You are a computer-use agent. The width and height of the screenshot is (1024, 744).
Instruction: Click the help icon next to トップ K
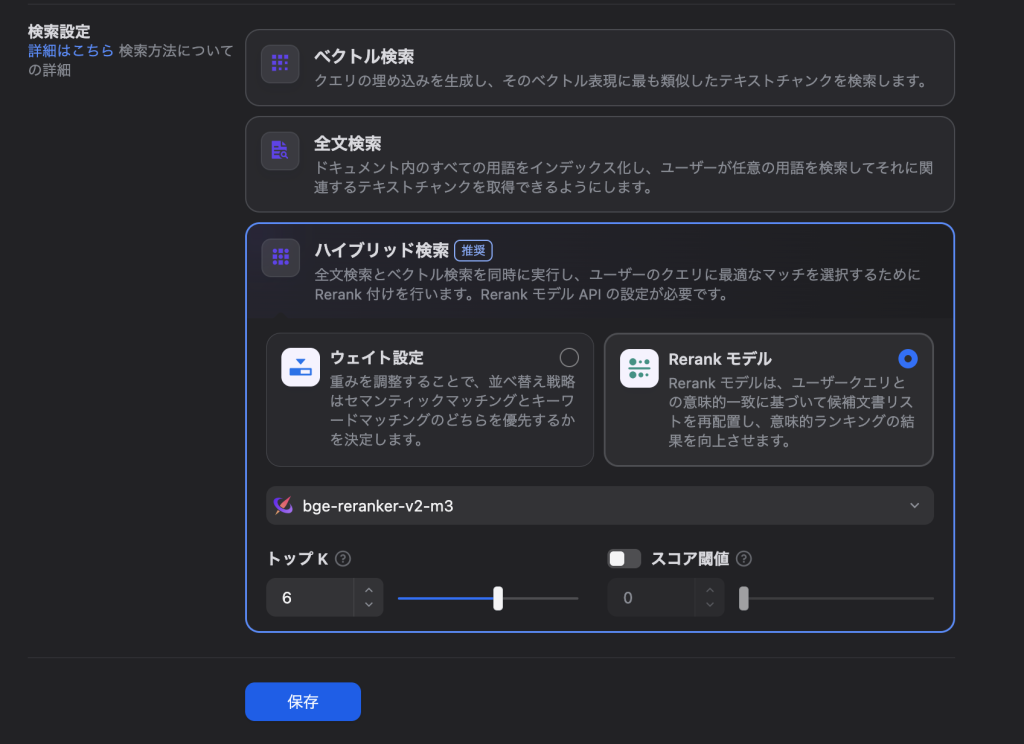344,560
